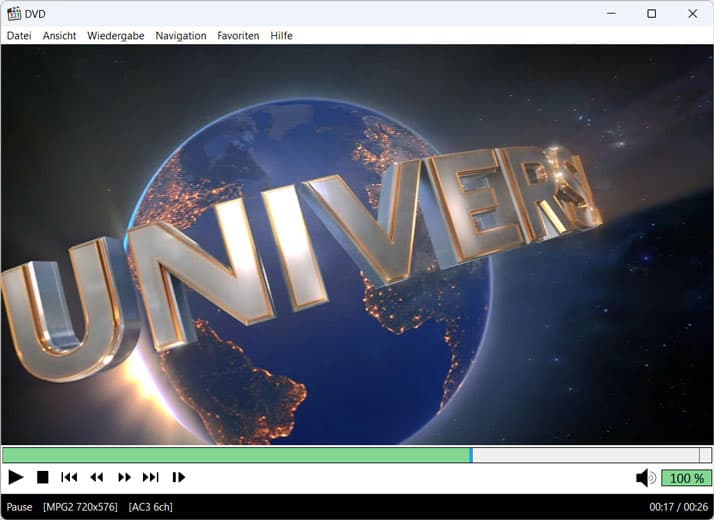Click the blue seek position marker

coord(471,455)
